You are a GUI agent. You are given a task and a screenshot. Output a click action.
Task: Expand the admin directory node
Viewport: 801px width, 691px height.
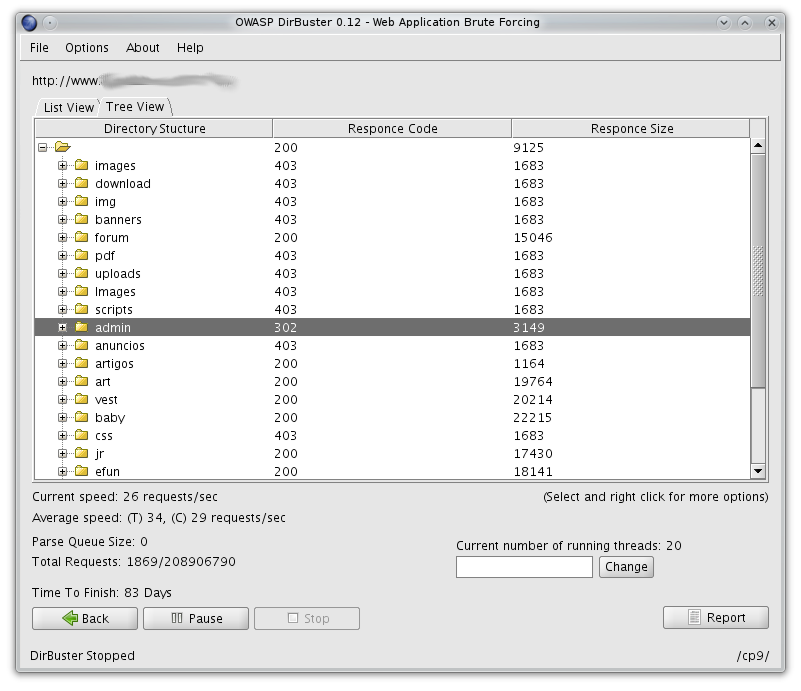(62, 328)
